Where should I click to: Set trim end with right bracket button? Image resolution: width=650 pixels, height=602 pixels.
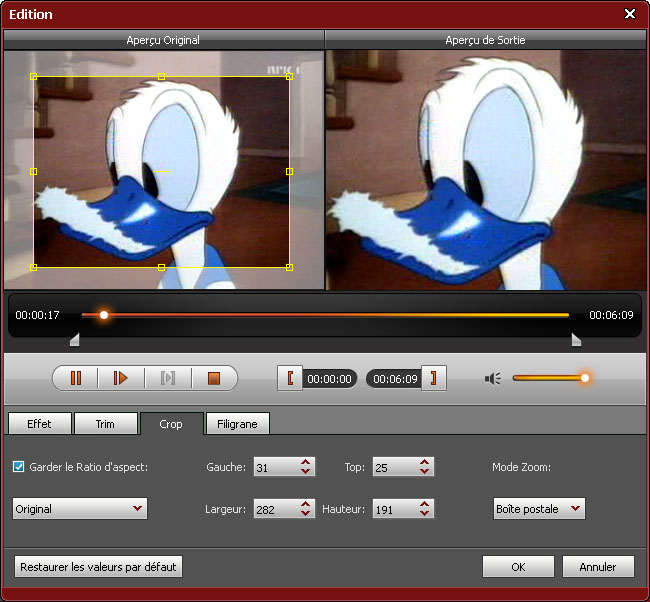(x=434, y=378)
